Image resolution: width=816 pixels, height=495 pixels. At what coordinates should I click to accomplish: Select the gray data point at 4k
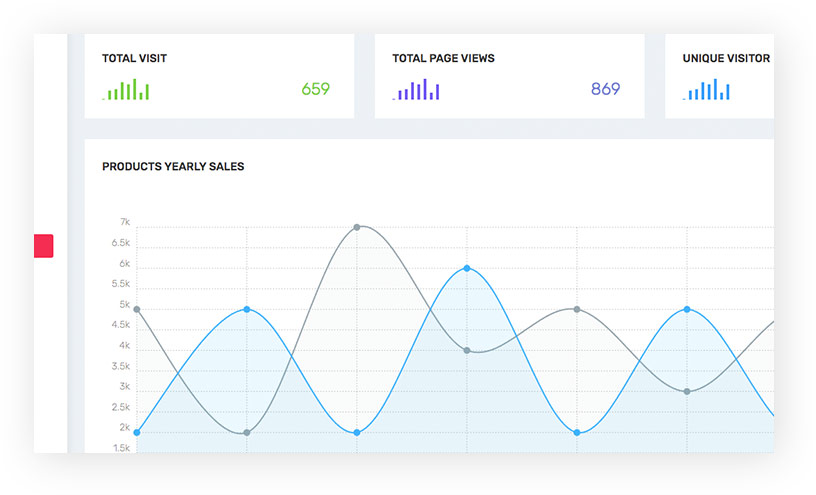467,350
